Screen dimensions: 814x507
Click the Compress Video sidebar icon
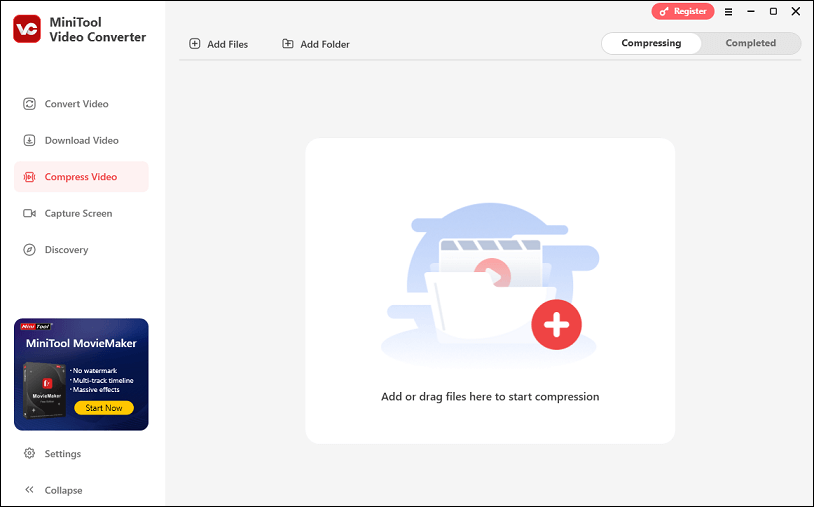29,177
